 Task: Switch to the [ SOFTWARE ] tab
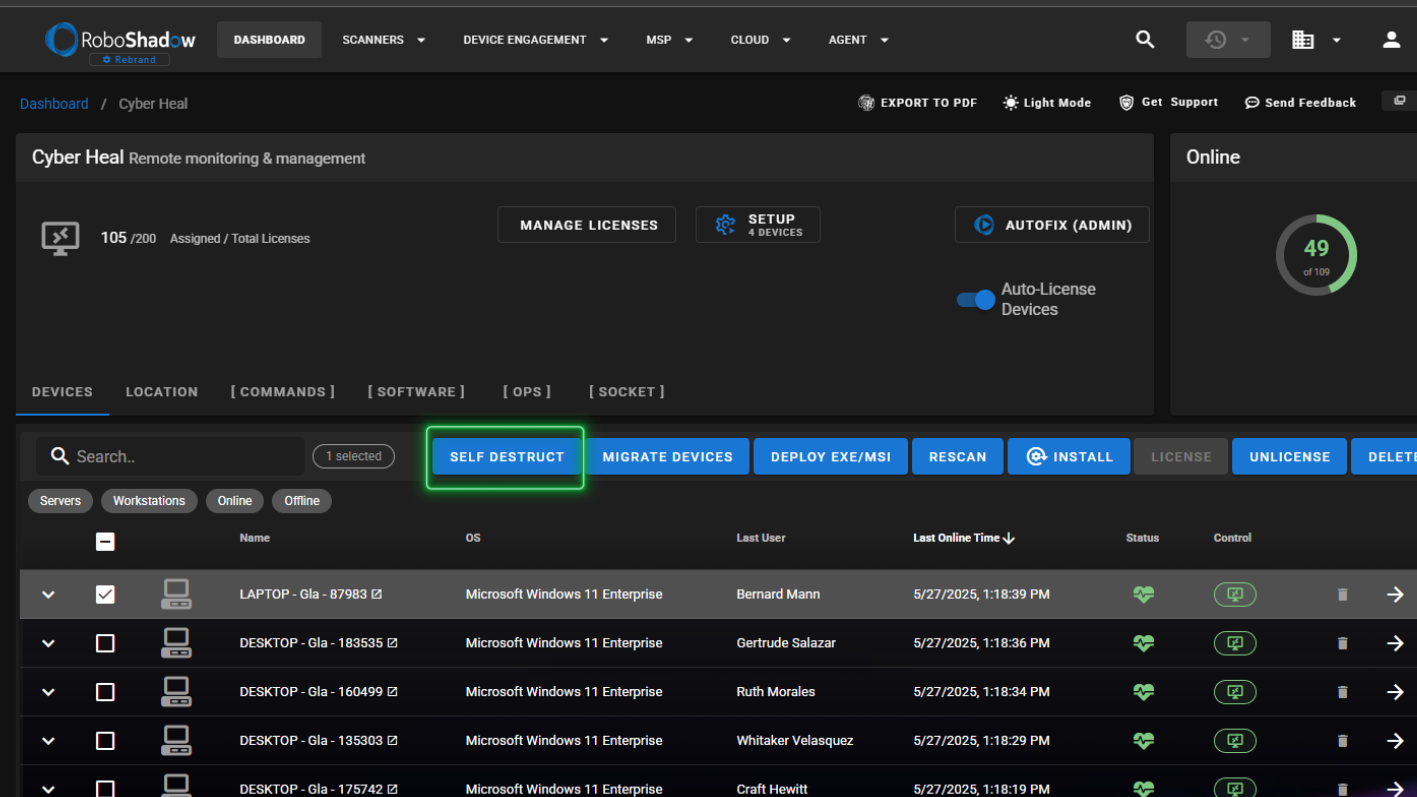coord(416,392)
